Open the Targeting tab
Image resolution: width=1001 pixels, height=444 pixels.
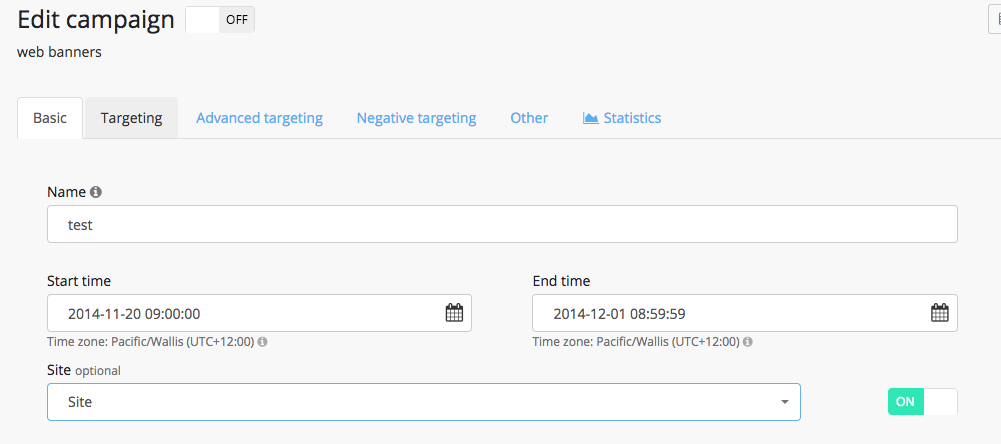coord(131,118)
